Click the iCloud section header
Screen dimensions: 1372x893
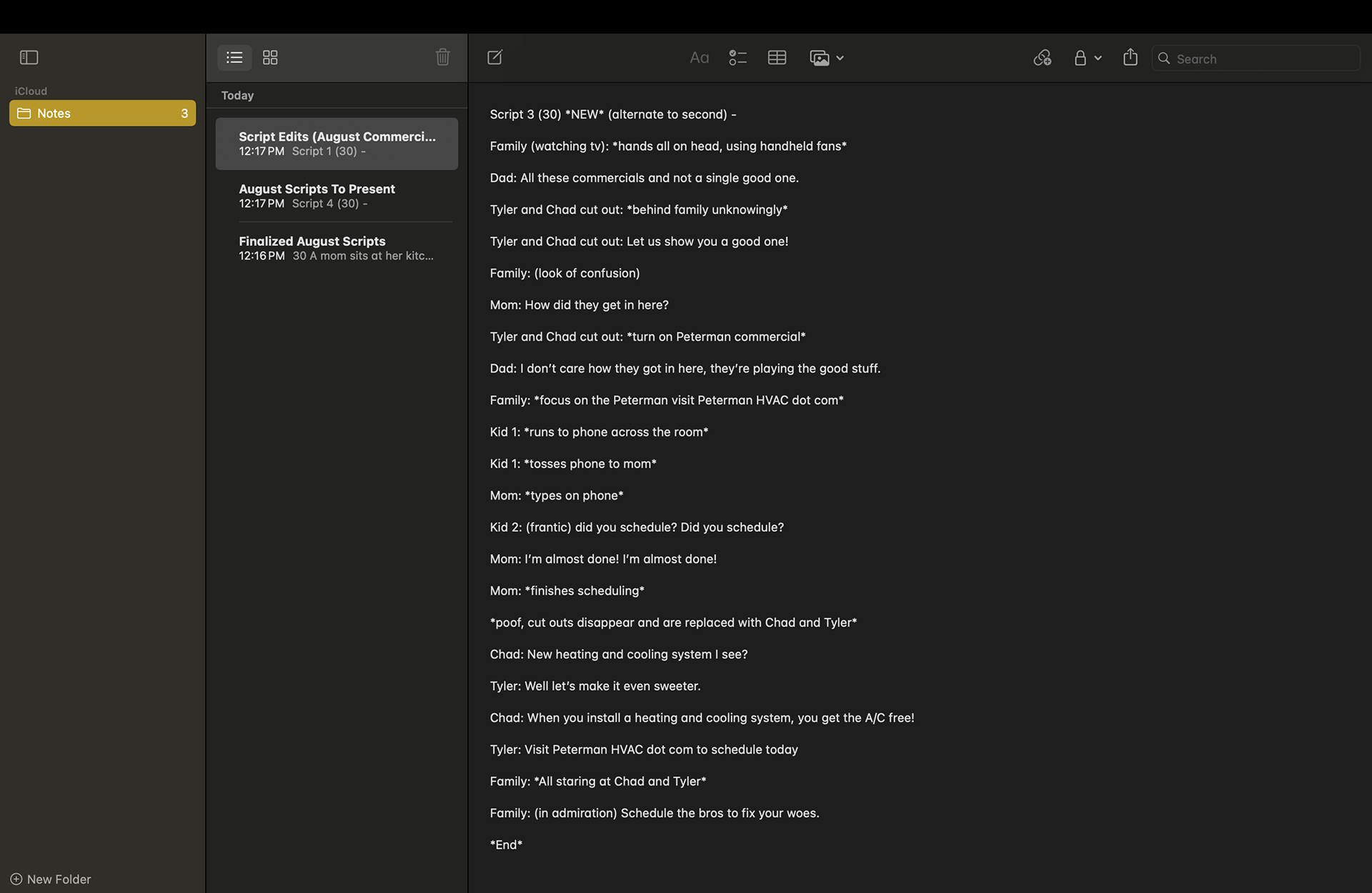(31, 91)
